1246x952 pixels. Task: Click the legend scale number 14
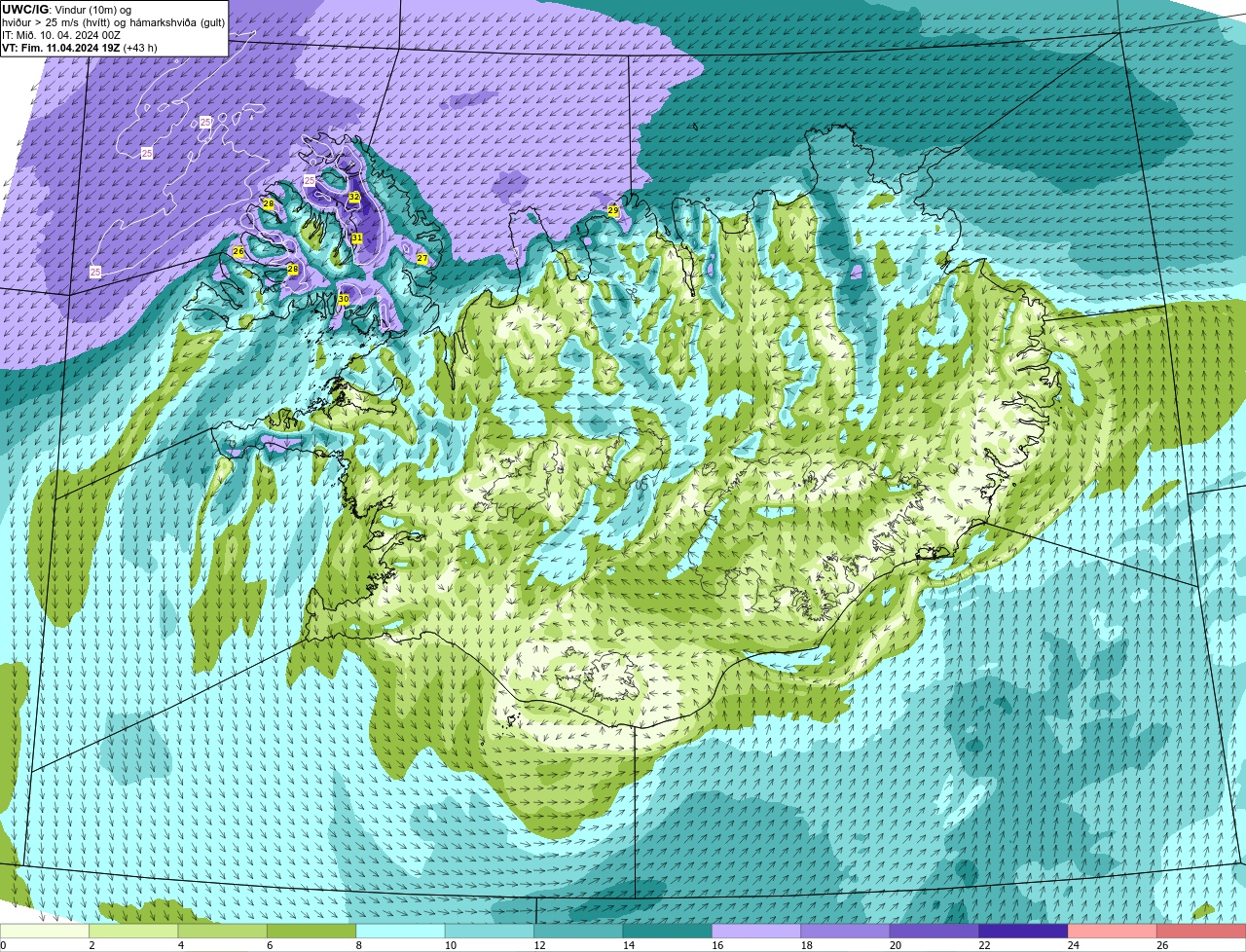[x=628, y=945]
